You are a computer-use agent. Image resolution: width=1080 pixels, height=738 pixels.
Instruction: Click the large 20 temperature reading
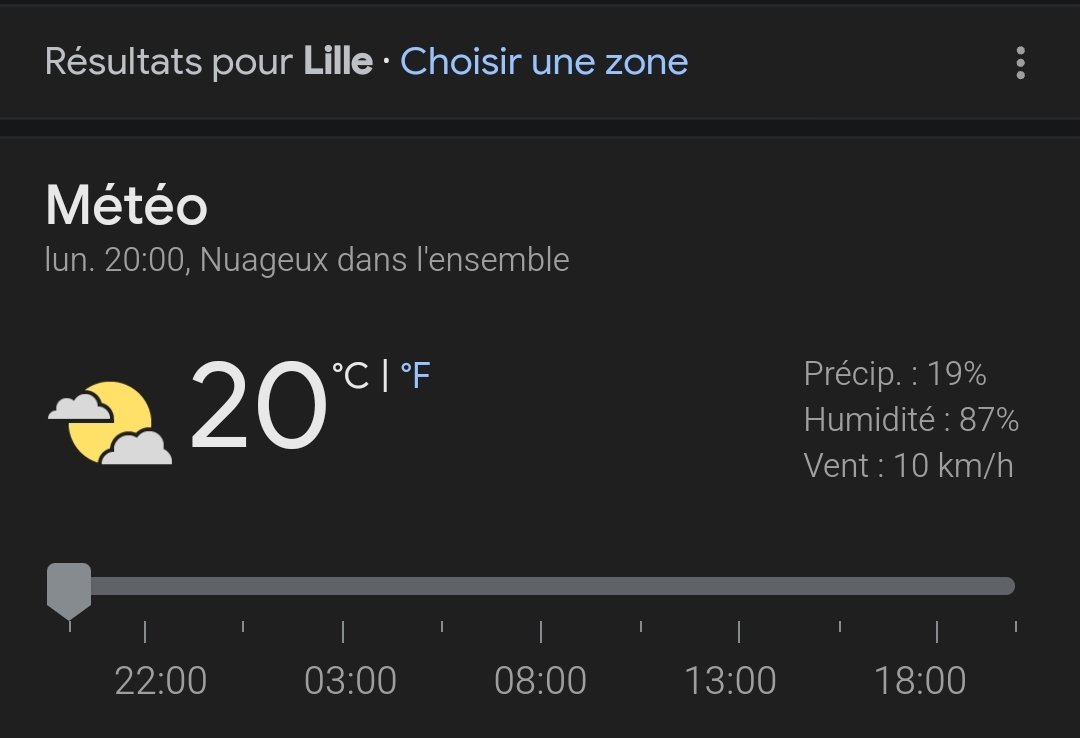coord(258,407)
